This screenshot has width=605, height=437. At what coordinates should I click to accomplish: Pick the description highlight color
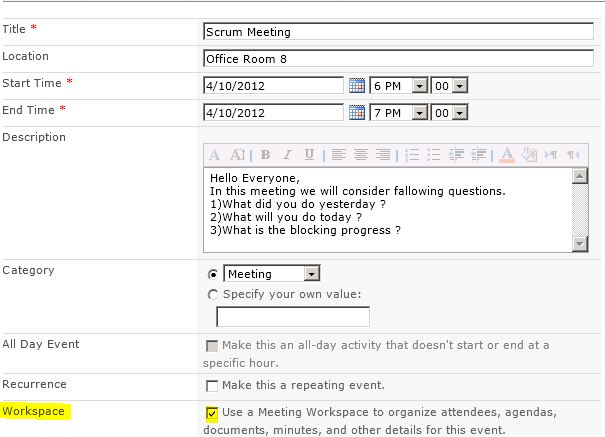pyautogui.click(x=529, y=155)
